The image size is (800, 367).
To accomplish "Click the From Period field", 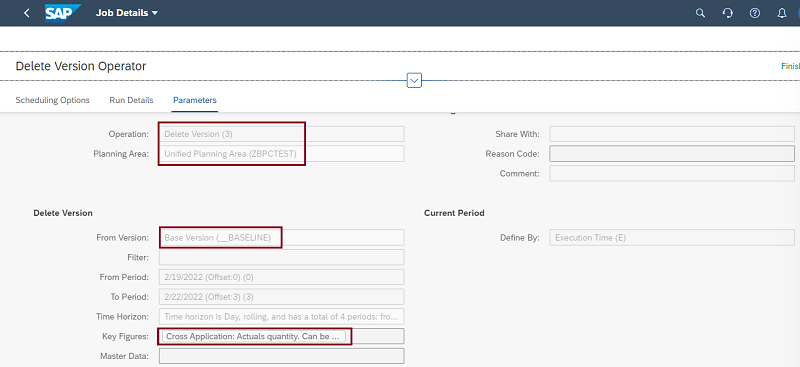I will pyautogui.click(x=282, y=277).
